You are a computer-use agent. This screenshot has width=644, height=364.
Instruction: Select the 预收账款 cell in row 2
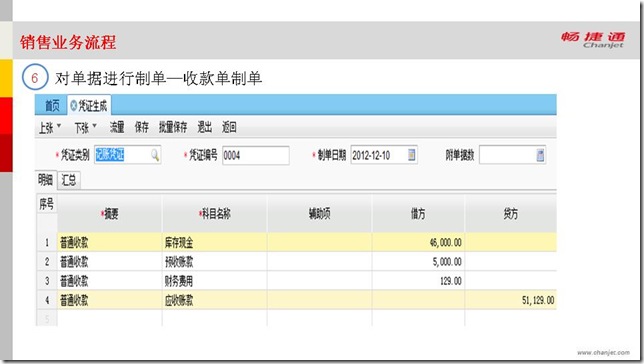point(214,262)
